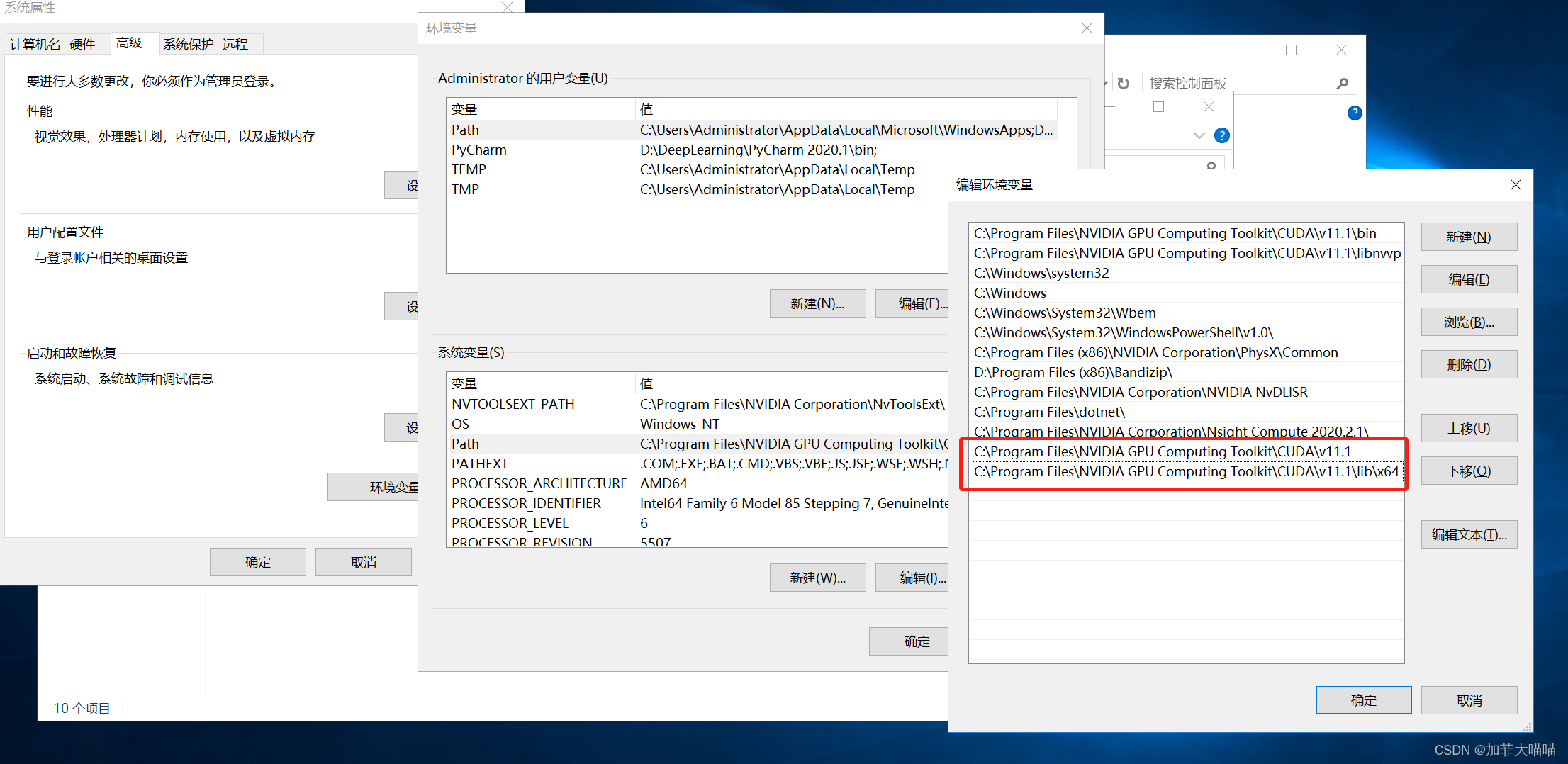The height and width of the screenshot is (764, 1568).
Task: Click 环境变量 button in 系统属性
Action: coord(374,487)
